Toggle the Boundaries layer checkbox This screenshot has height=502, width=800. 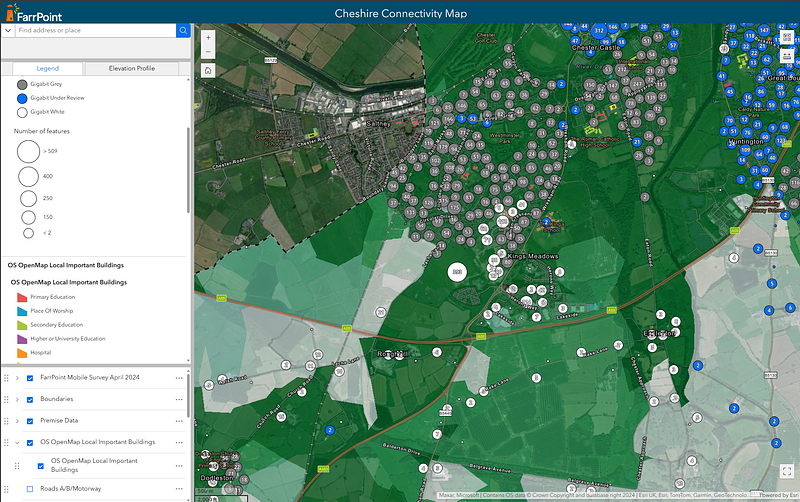30,399
